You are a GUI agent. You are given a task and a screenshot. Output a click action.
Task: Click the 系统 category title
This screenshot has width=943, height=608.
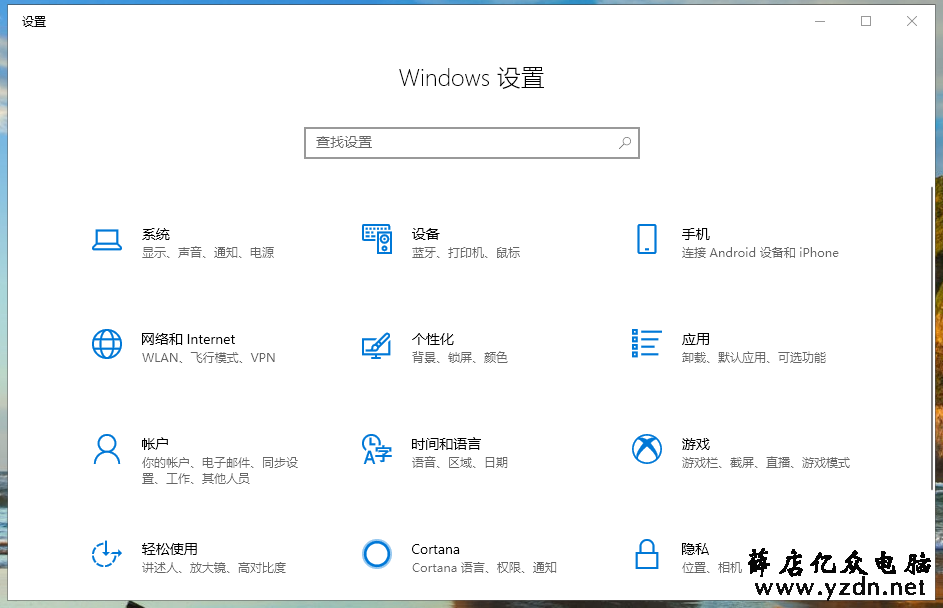(x=156, y=234)
